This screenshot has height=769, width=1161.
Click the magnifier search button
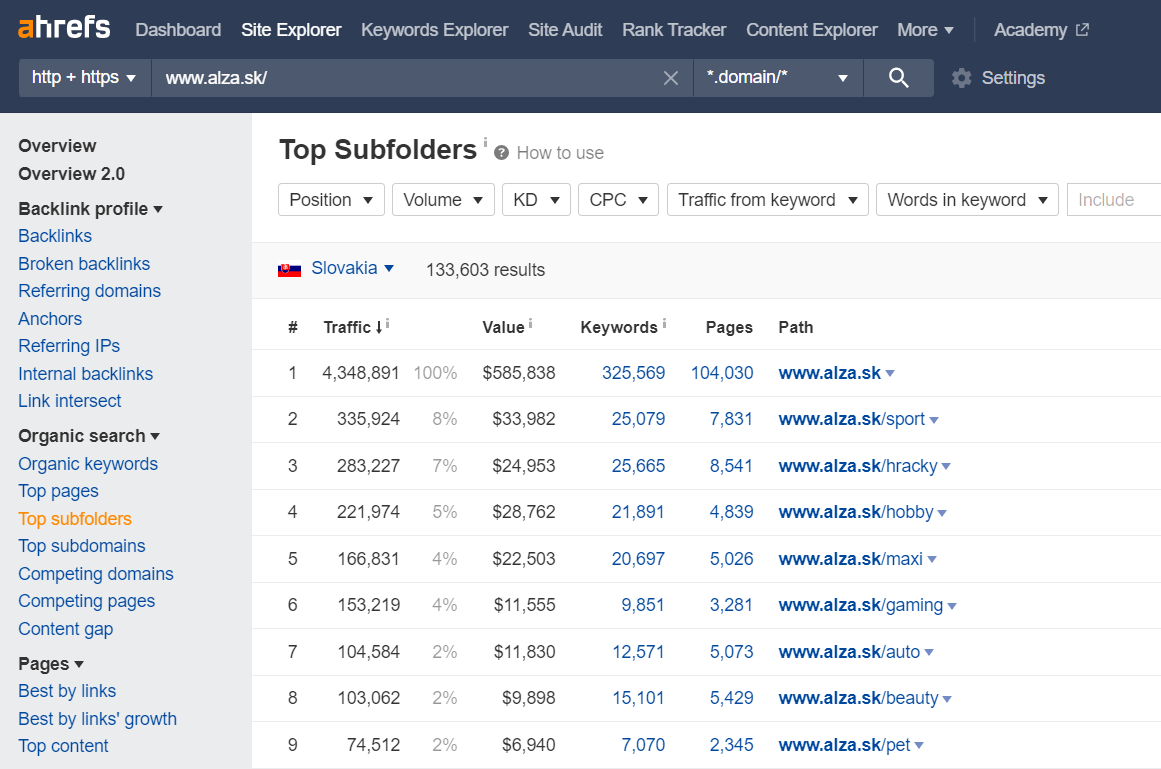898,78
